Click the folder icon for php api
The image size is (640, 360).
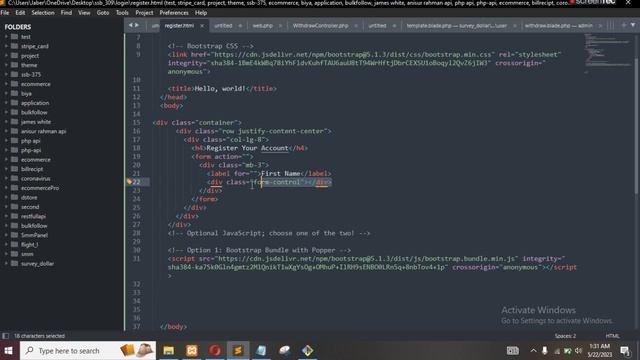tap(14, 141)
